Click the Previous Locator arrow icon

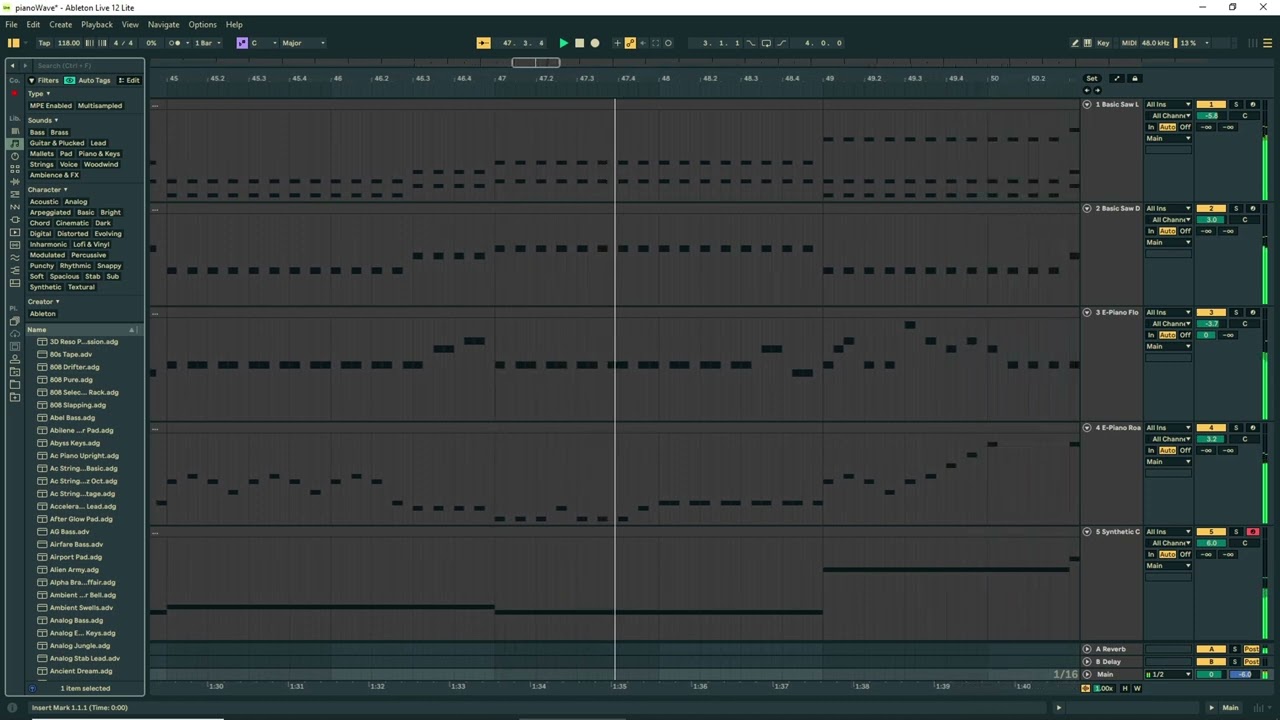point(1087,90)
